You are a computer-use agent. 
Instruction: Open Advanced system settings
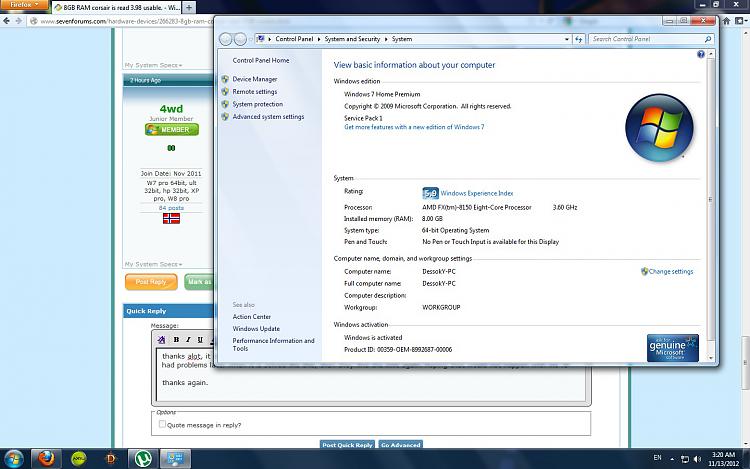point(268,116)
